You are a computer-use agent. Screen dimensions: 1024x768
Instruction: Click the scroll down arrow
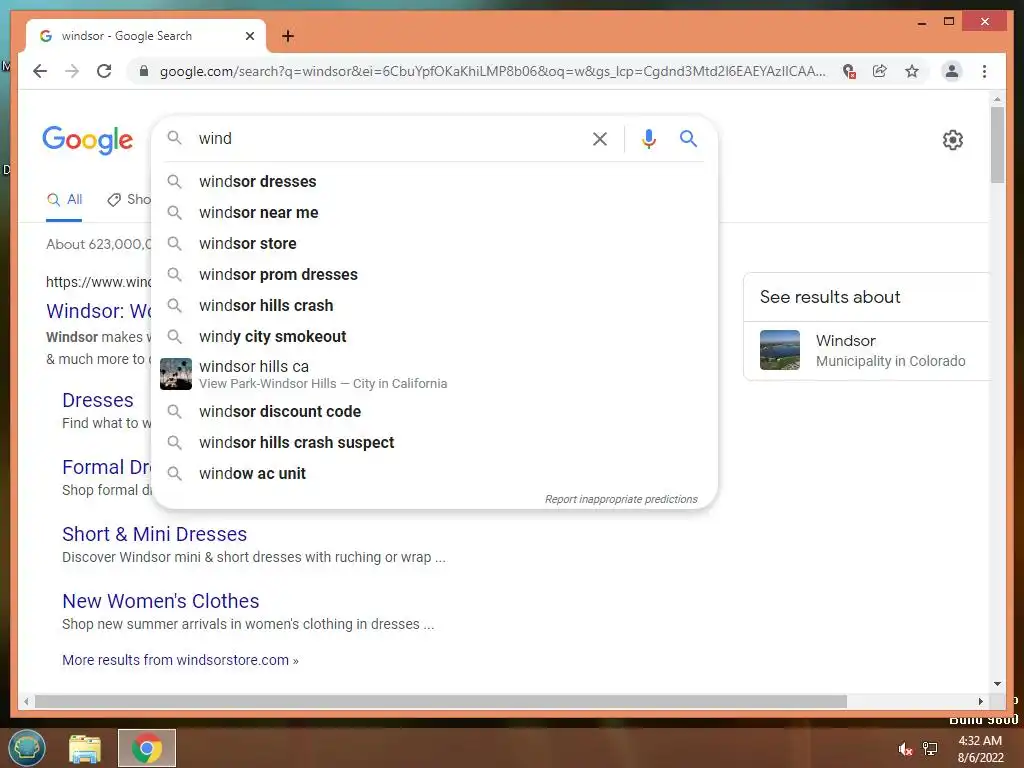[x=997, y=684]
